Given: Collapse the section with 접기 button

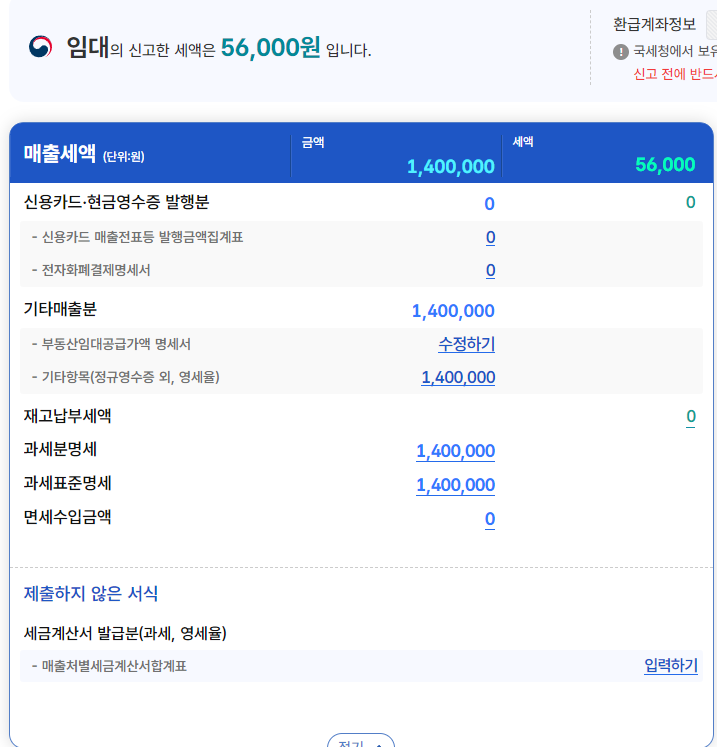Looking at the screenshot, I should (361, 741).
